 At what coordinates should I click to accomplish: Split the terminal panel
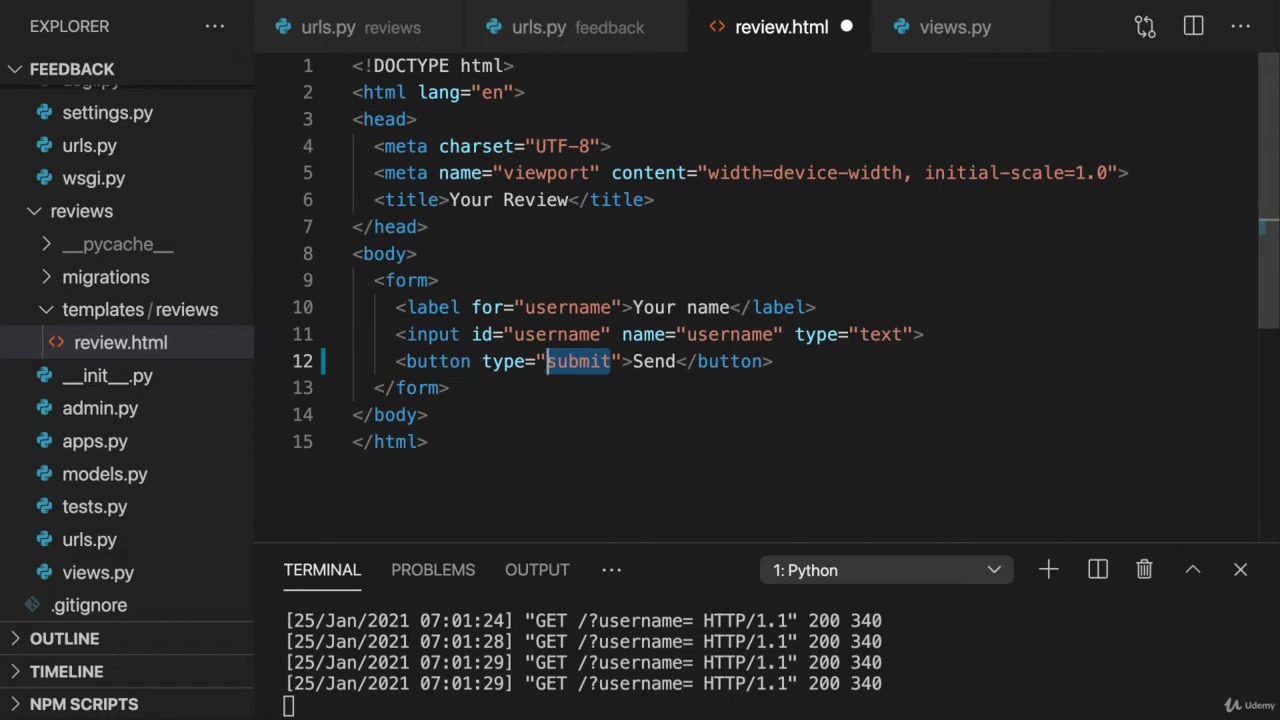tap(1097, 570)
